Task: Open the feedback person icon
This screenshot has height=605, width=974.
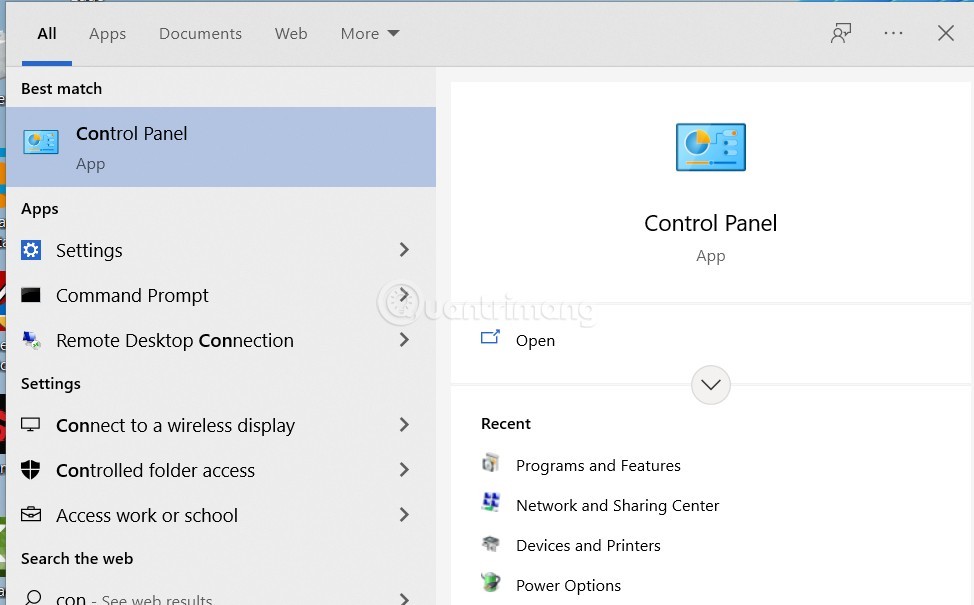Action: (x=841, y=34)
